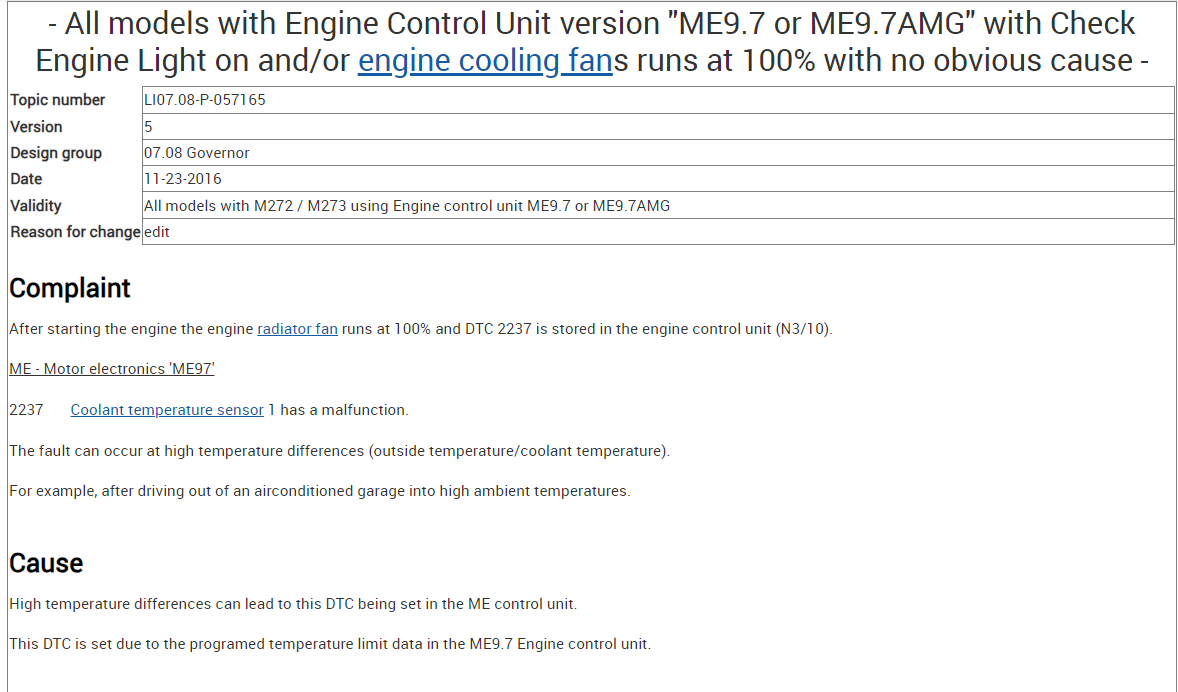
Task: Click topic number value LI07.08-P-057165
Action: tap(205, 100)
